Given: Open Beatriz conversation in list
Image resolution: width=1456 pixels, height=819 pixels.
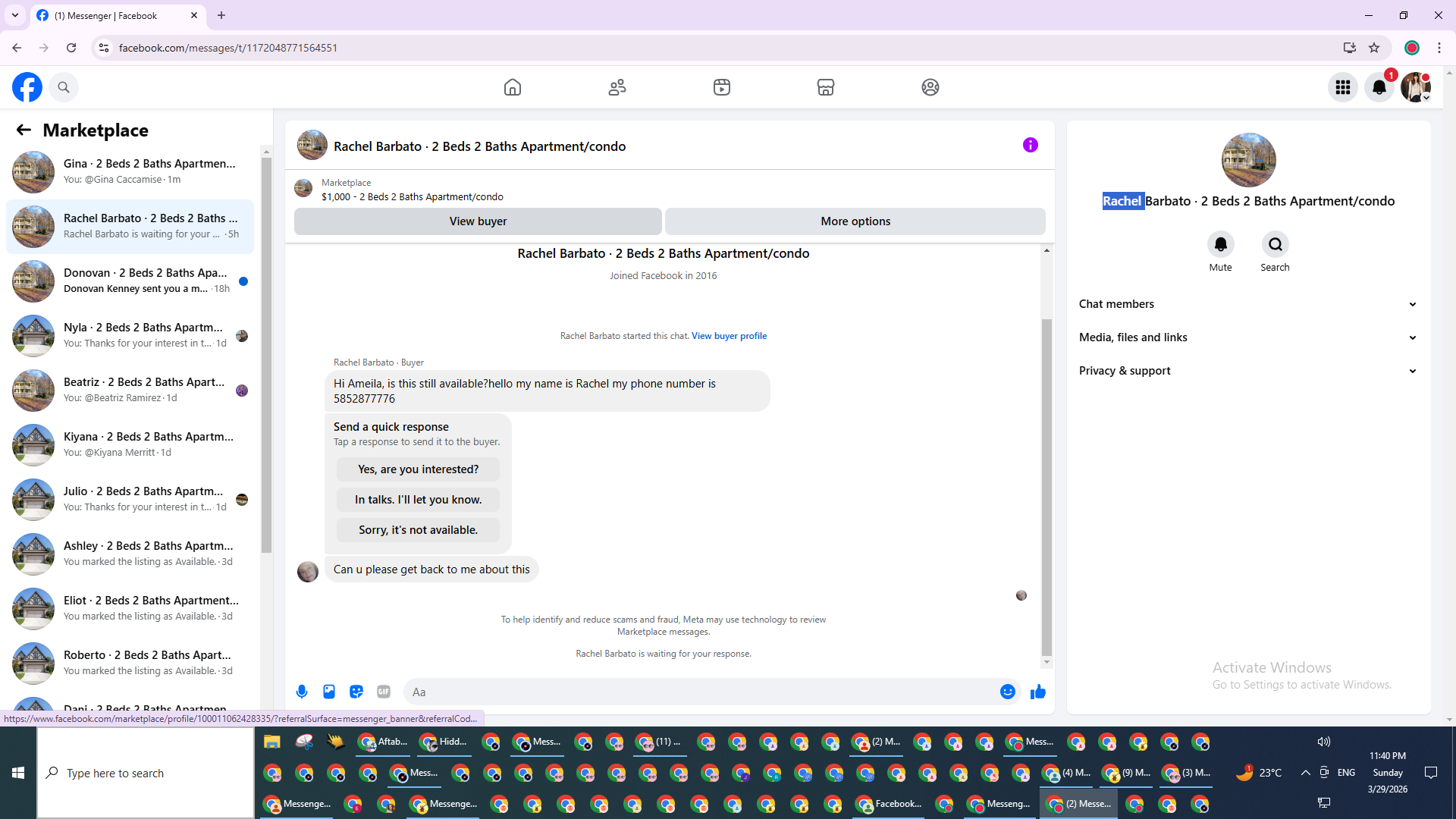Looking at the screenshot, I should click(x=130, y=390).
